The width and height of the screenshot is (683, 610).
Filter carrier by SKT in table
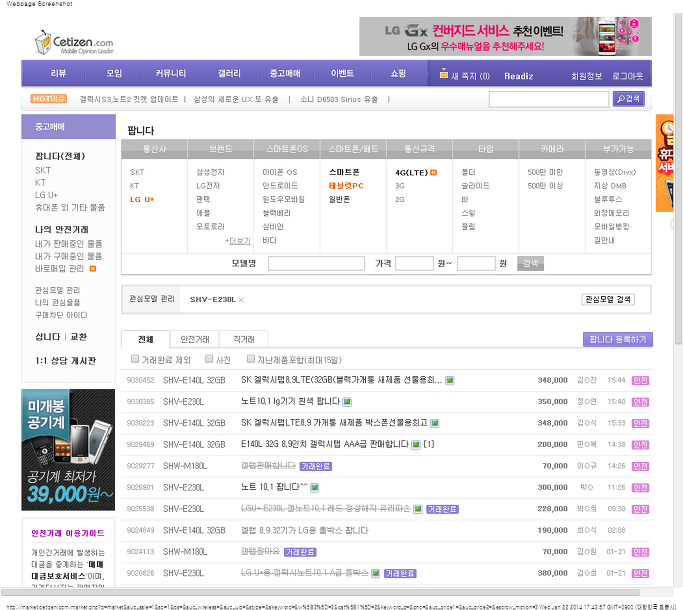point(137,173)
